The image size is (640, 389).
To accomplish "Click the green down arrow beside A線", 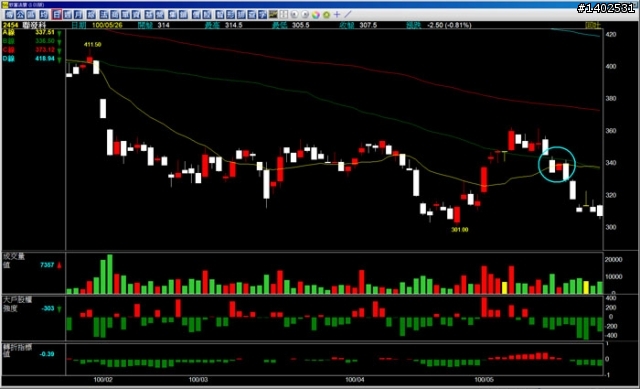I will [59, 33].
